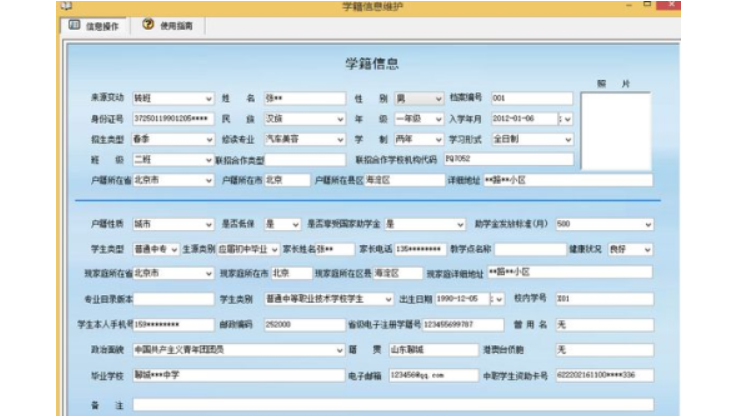736x416 pixels.
Task: Click the app icon in title bar
Action: point(67,6)
